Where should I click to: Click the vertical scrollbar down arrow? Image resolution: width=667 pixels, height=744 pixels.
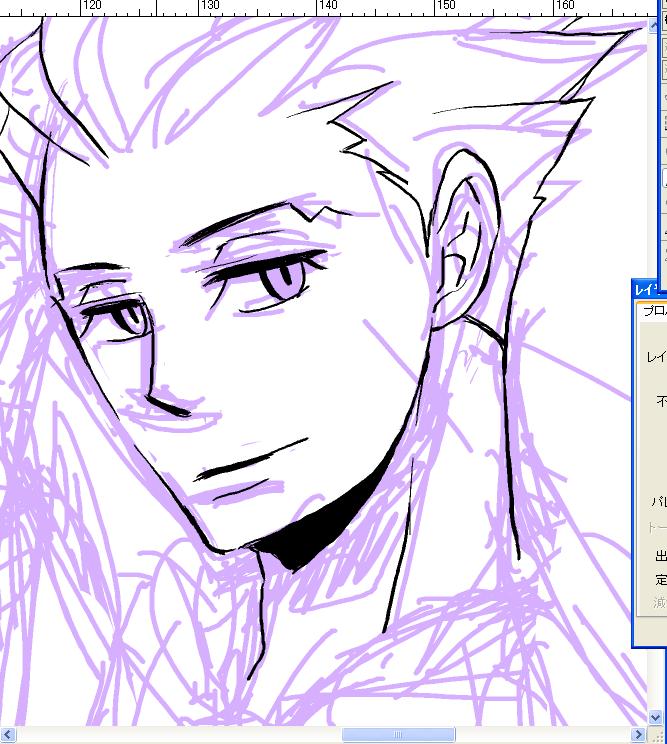(654, 718)
